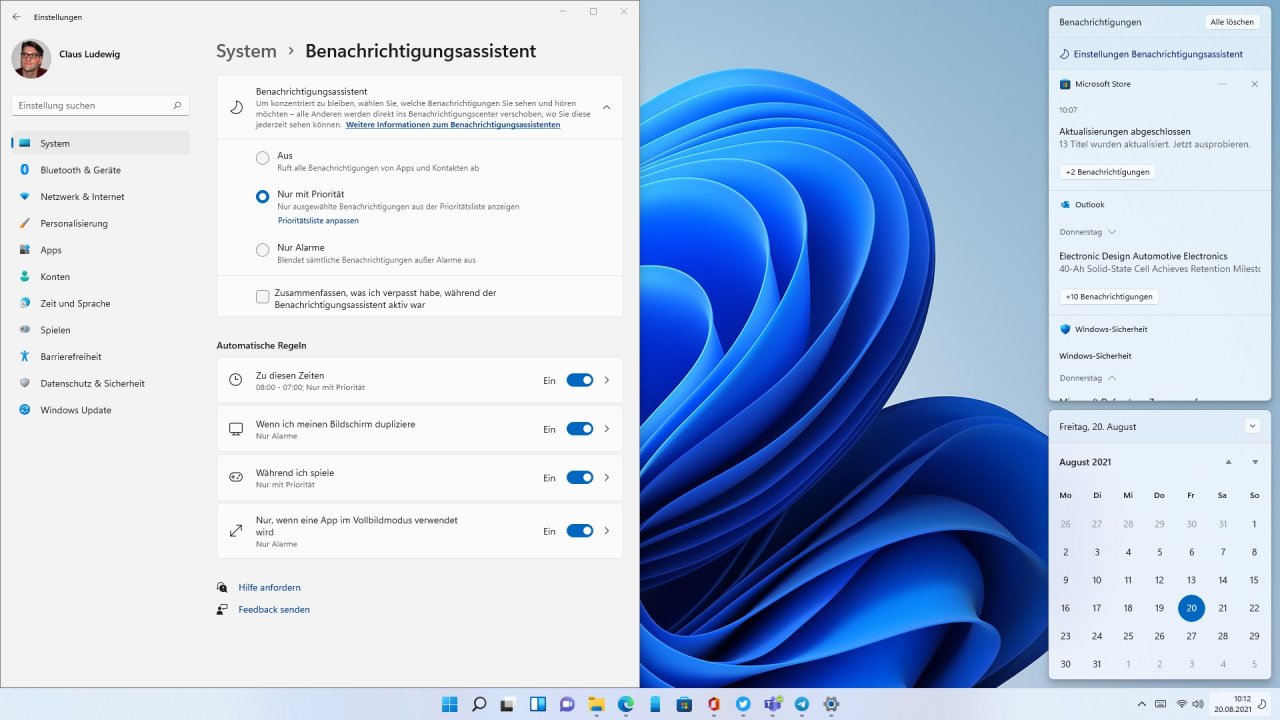Select the 'Aus' radio option

262,157
